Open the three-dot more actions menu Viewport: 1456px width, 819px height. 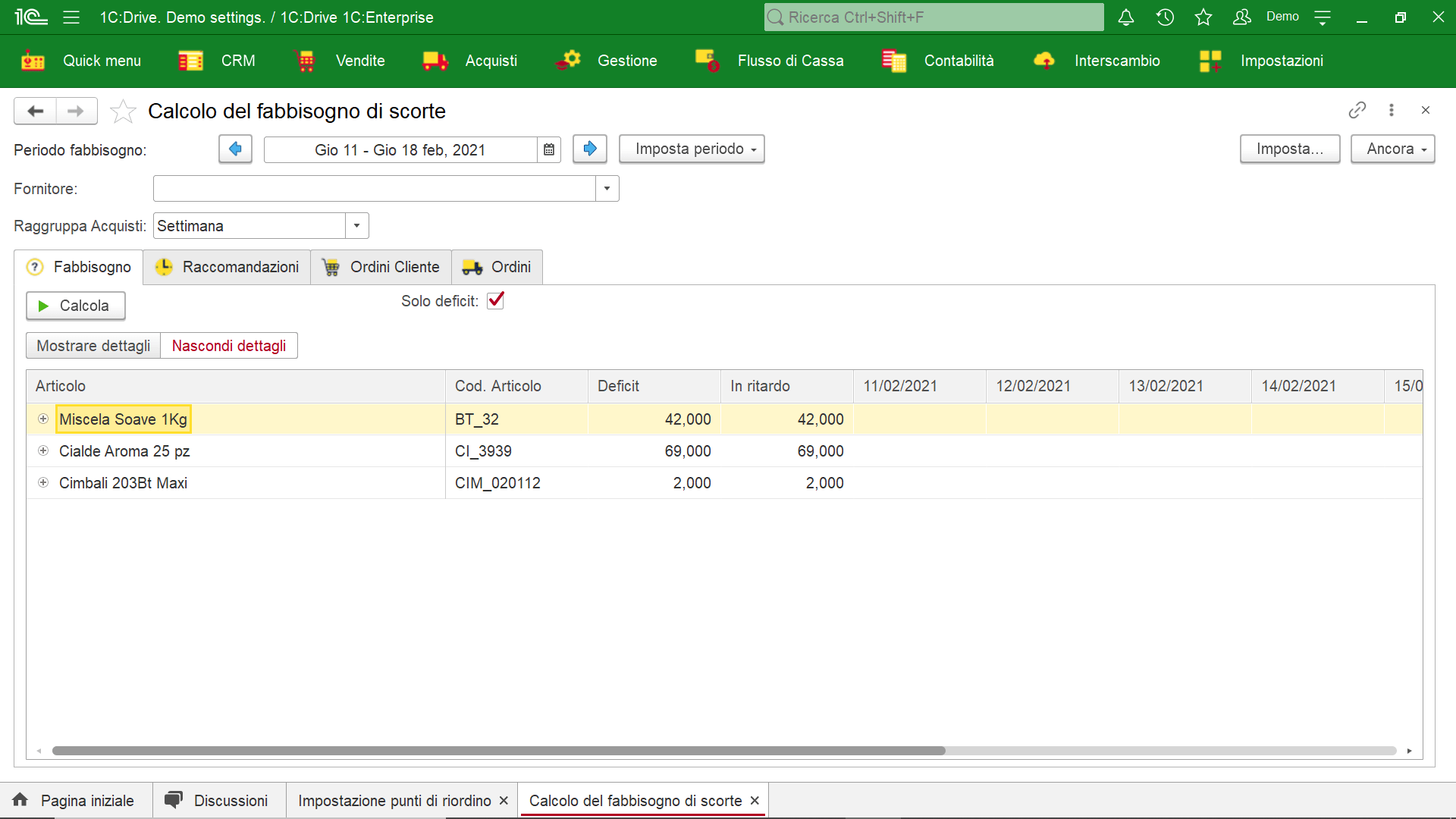(1392, 110)
